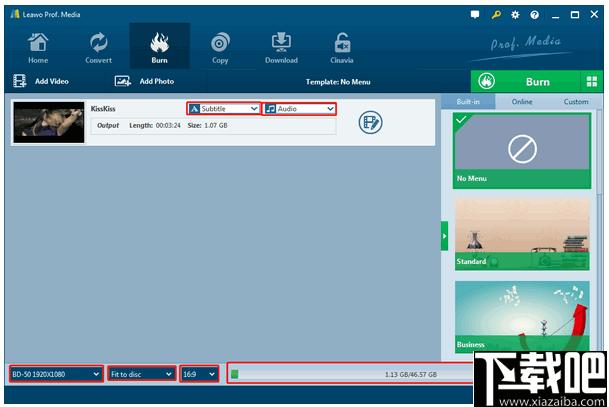Image resolution: width=609 pixels, height=407 pixels.
Task: Open the BD-50 1920X1080 disc type dropdown
Action: (x=56, y=374)
